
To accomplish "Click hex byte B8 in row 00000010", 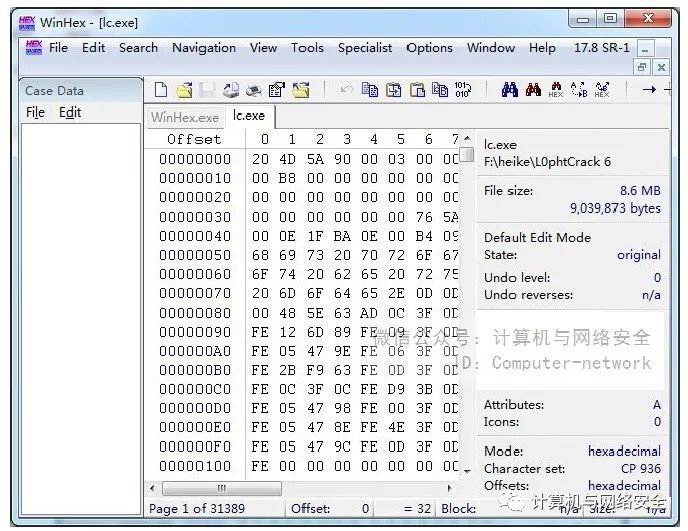I will pyautogui.click(x=287, y=178).
